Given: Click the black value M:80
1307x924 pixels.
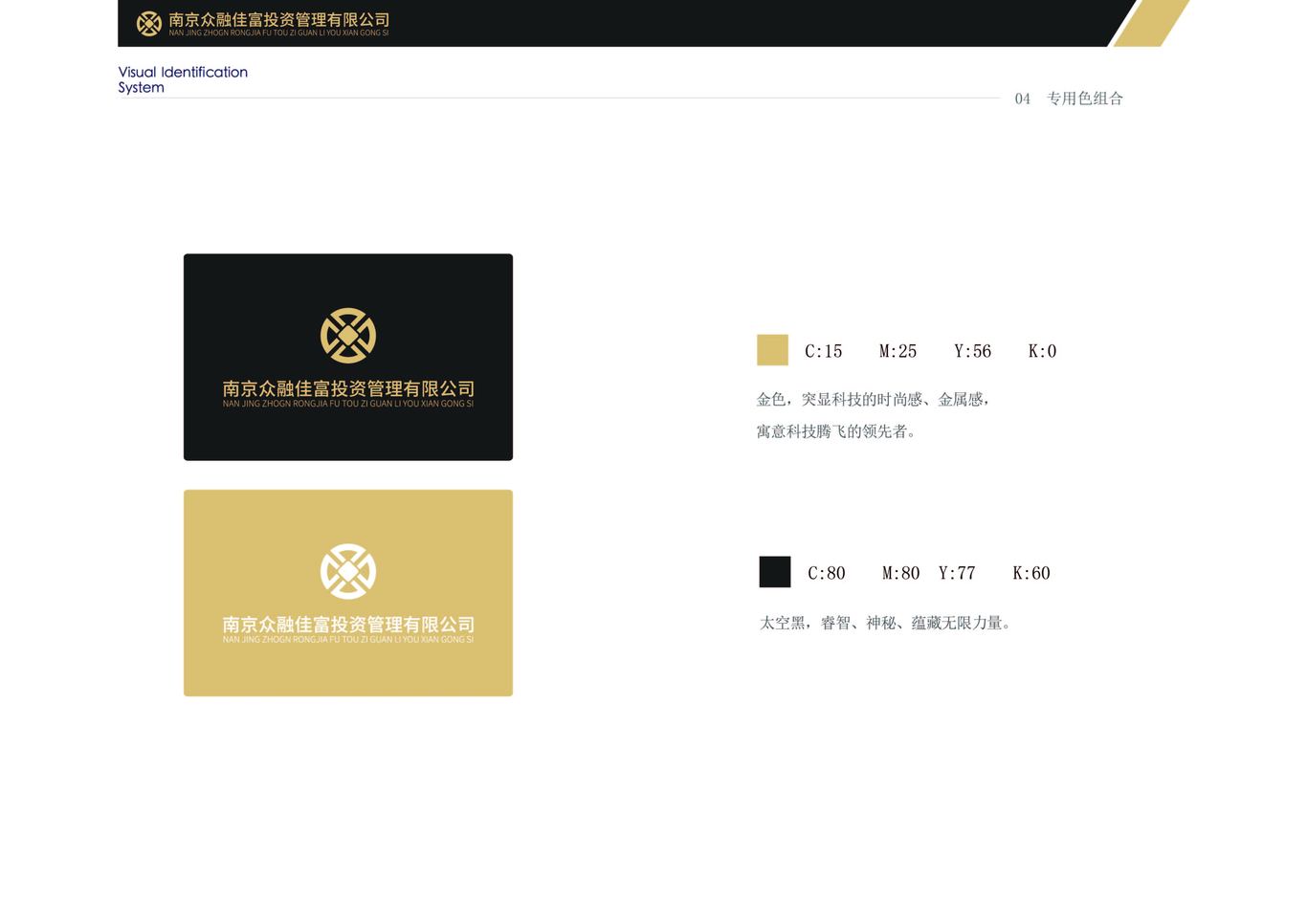Looking at the screenshot, I should [901, 573].
